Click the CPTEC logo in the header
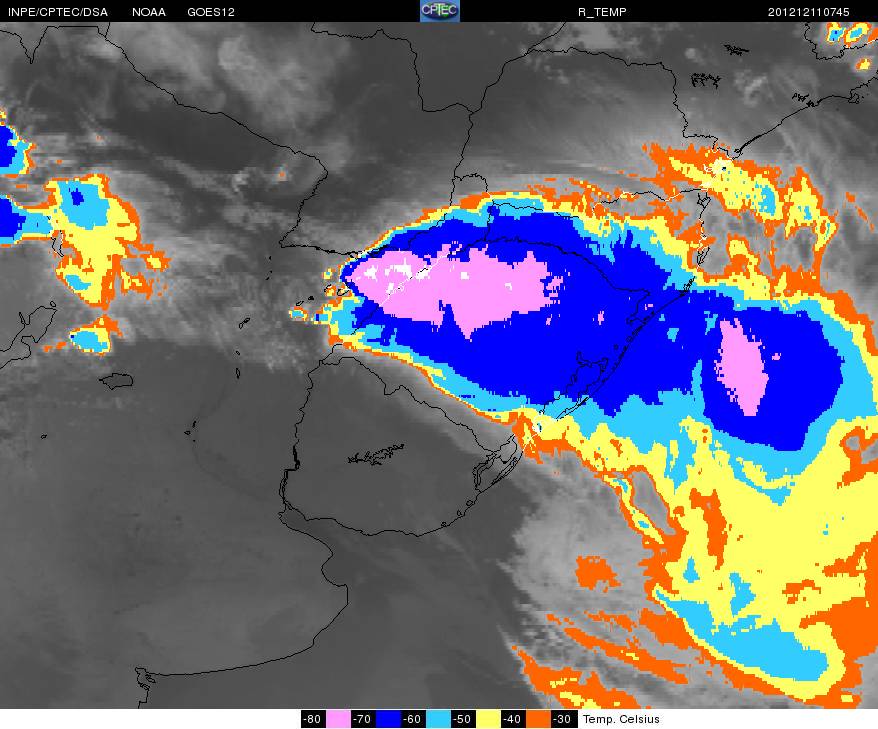Screen dimensions: 878x729 coord(440,11)
